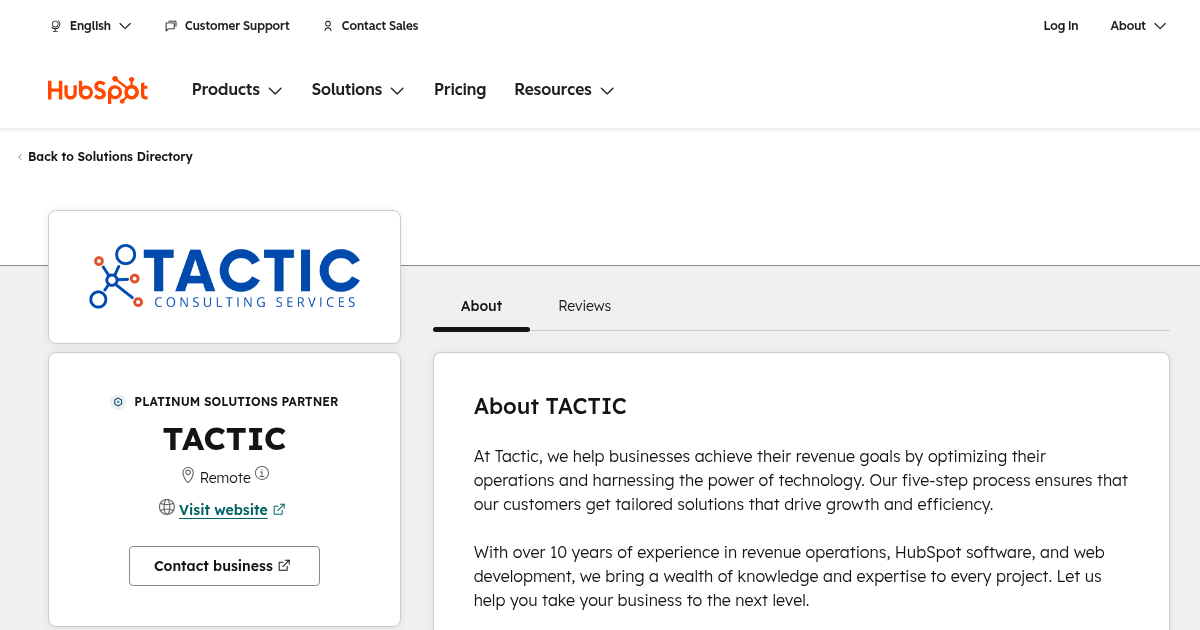
Task: Click Log In
Action: click(1061, 26)
